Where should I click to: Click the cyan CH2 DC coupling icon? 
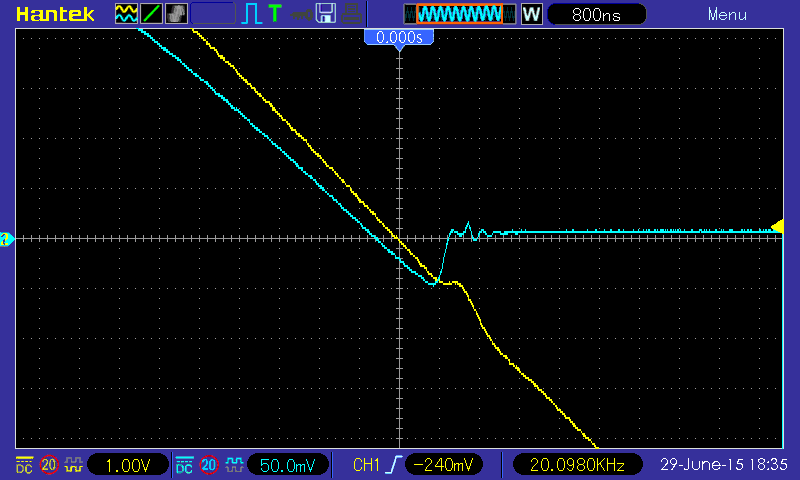pyautogui.click(x=184, y=465)
